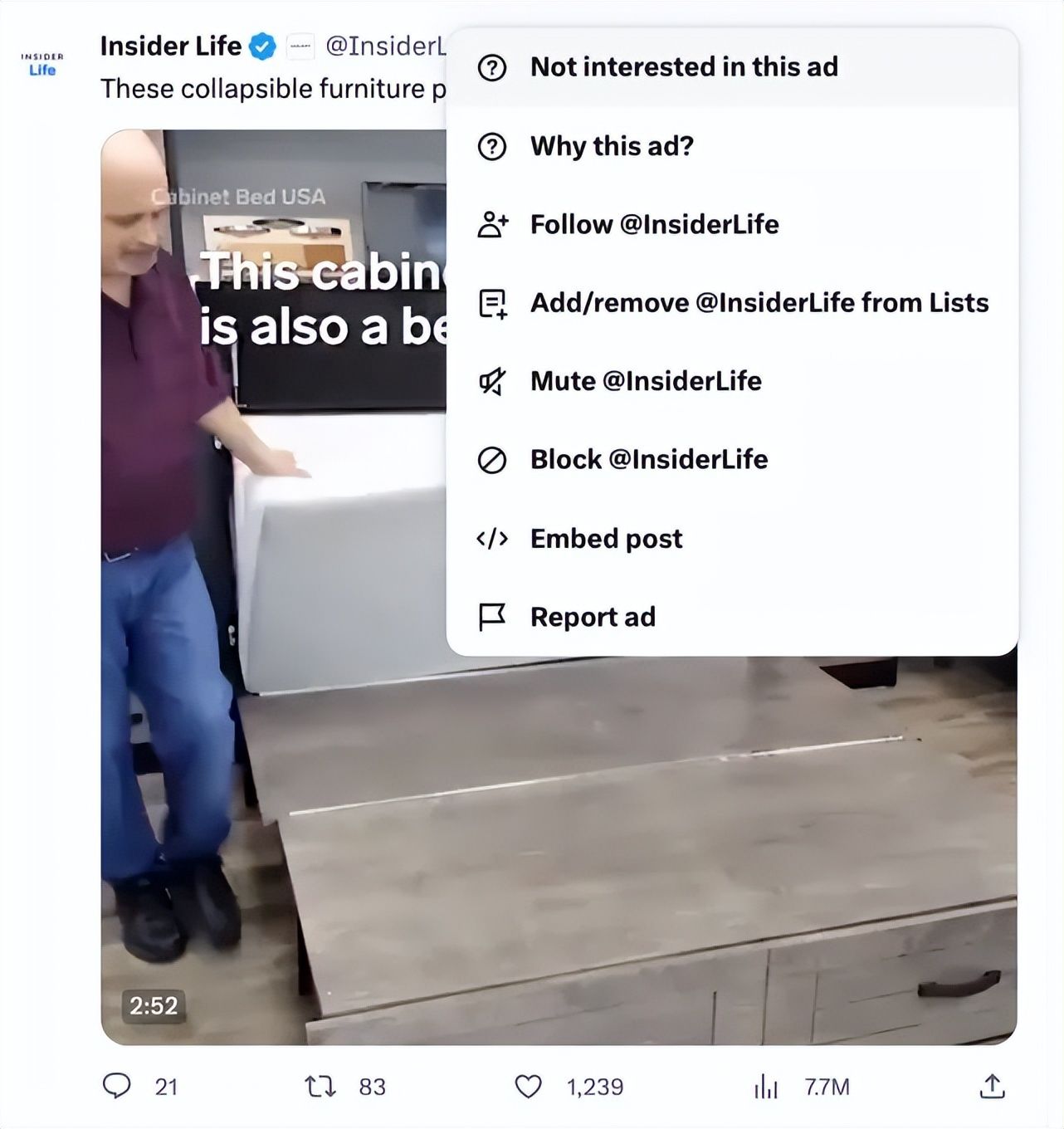Screen dimensions: 1064x1129
Task: Click the blue verified badge
Action: click(263, 47)
